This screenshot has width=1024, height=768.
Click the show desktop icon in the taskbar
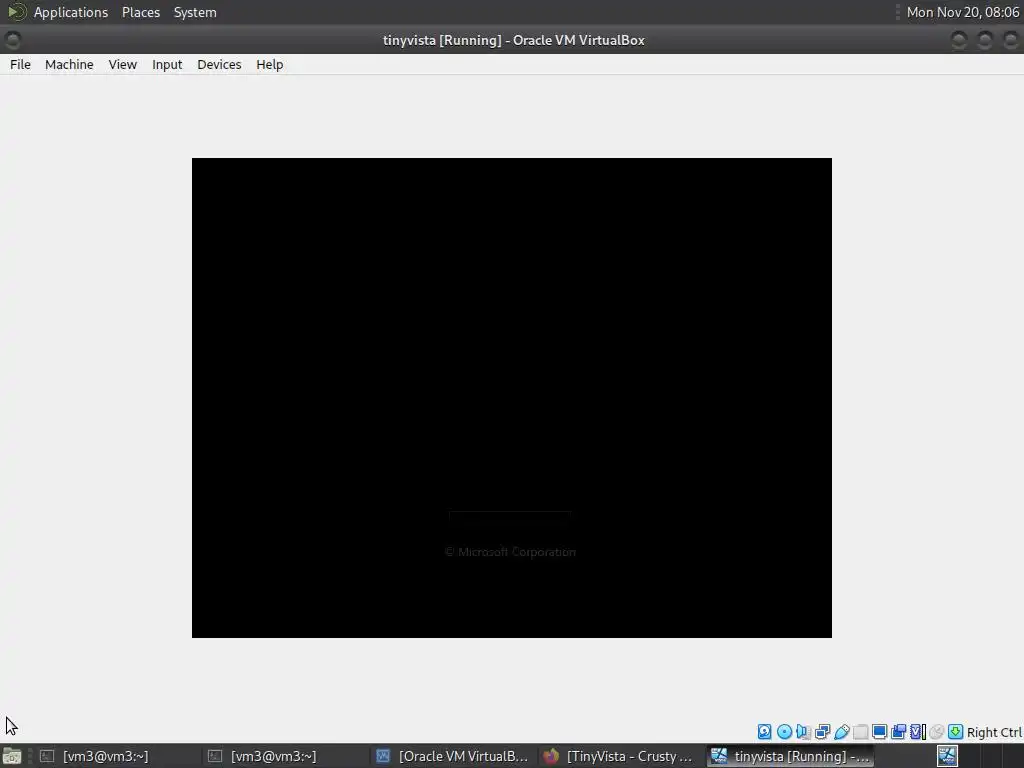click(12, 756)
